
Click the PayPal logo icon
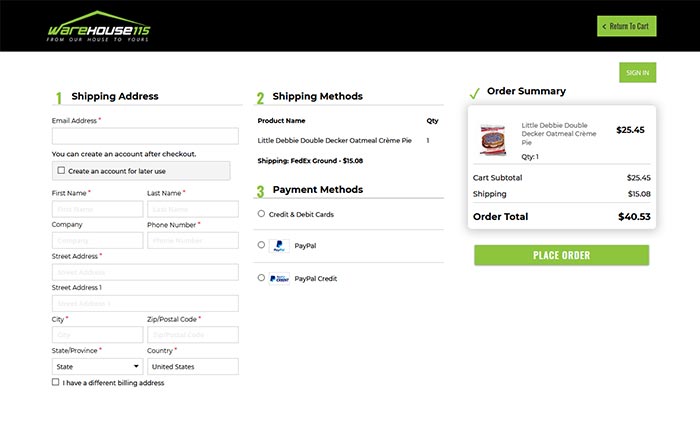[x=279, y=246]
